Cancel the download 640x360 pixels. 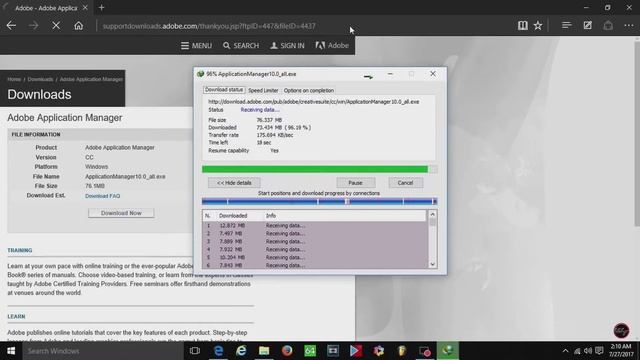405,183
